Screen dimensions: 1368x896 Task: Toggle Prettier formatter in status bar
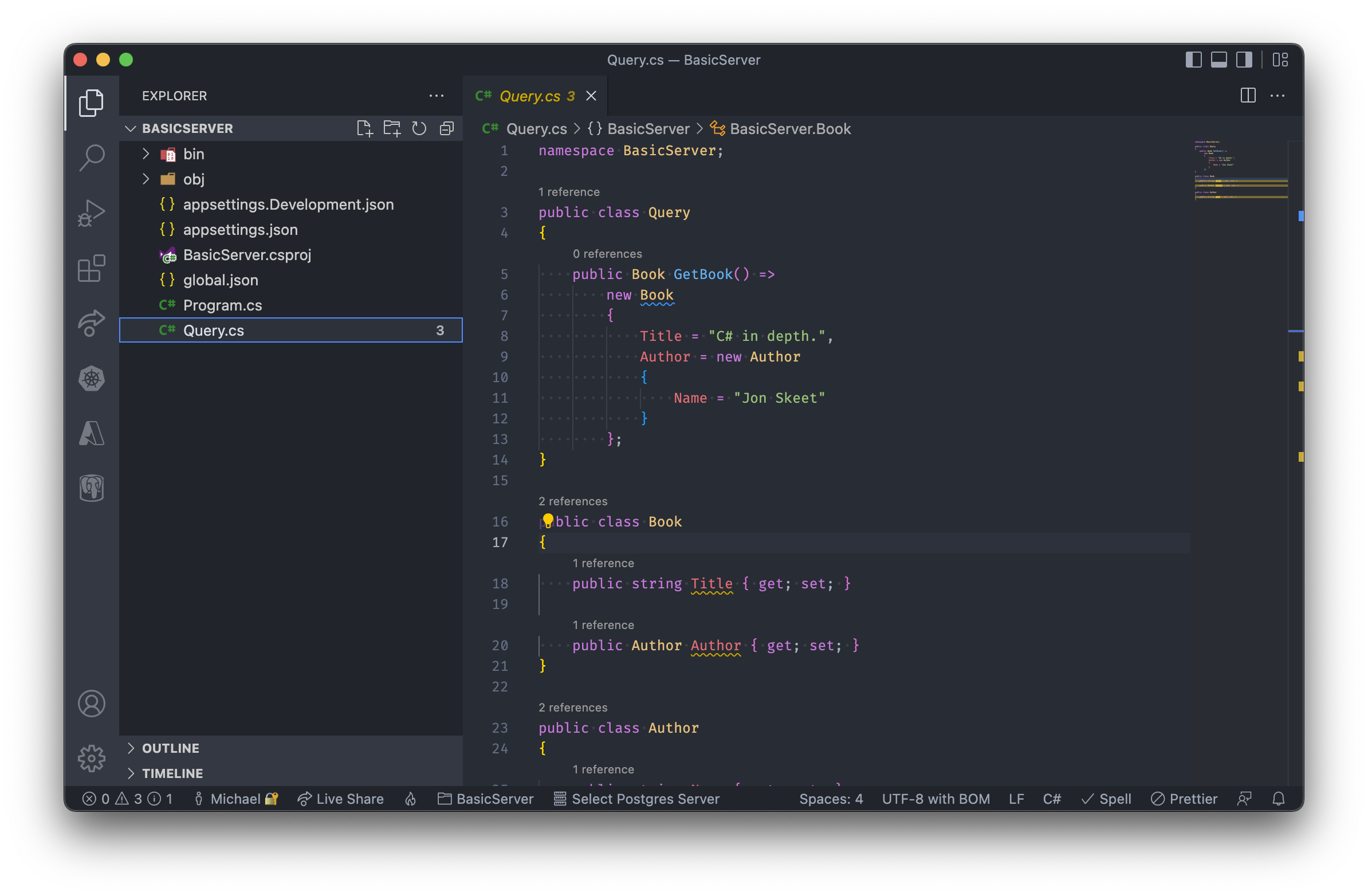[x=1191, y=798]
